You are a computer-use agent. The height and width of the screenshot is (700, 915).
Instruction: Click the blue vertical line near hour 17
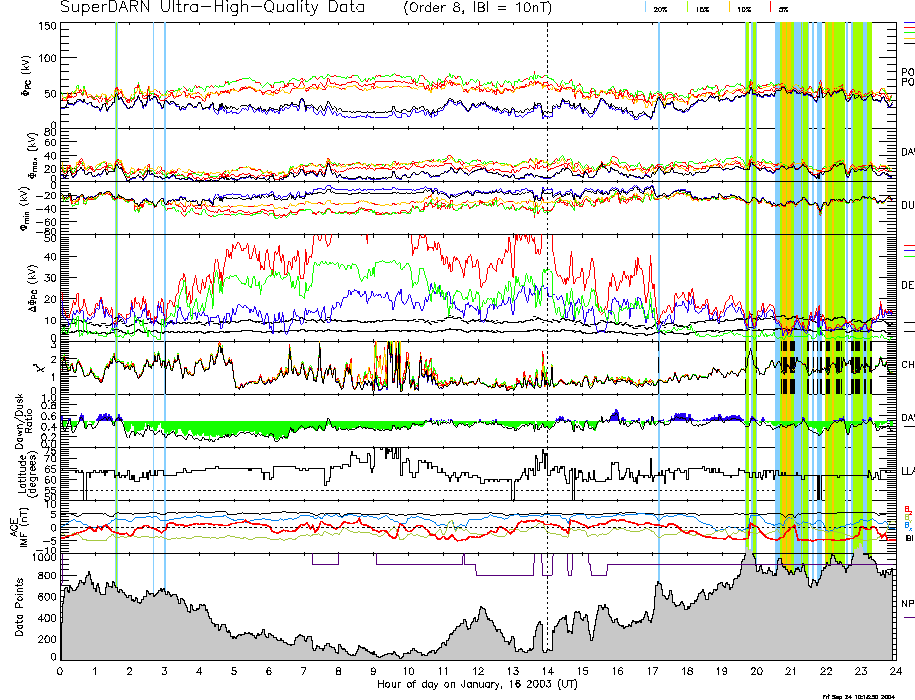click(659, 300)
